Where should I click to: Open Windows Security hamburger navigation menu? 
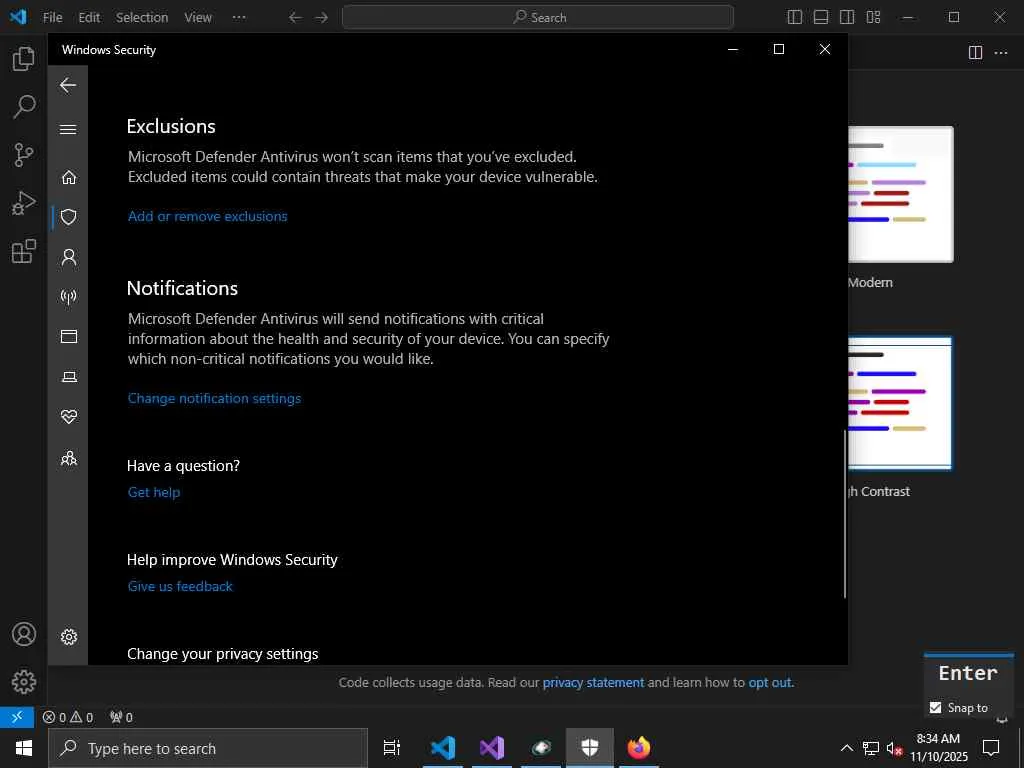tap(68, 129)
